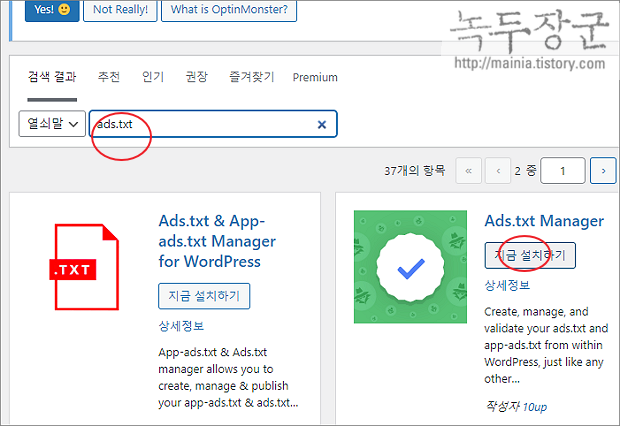Click the What is OptinMonster? button
This screenshot has width=620, height=426.
pyautogui.click(x=229, y=10)
